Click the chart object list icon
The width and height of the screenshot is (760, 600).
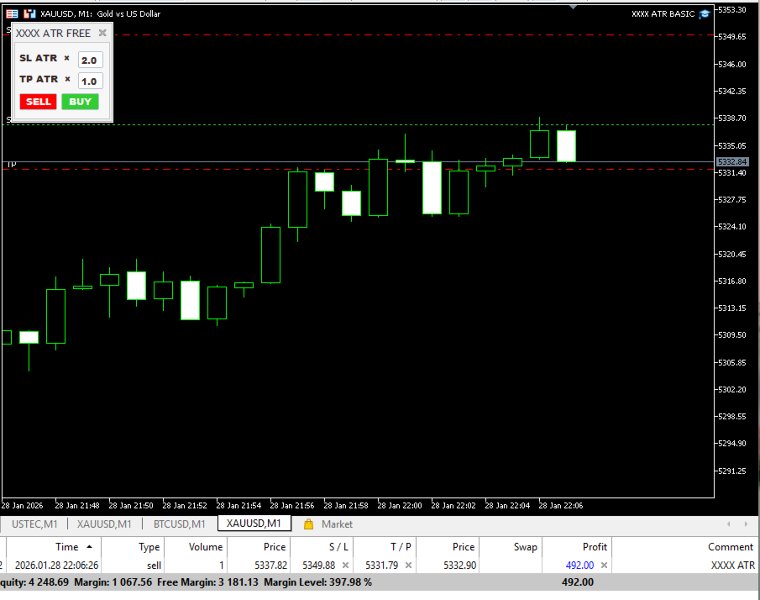click(12, 14)
